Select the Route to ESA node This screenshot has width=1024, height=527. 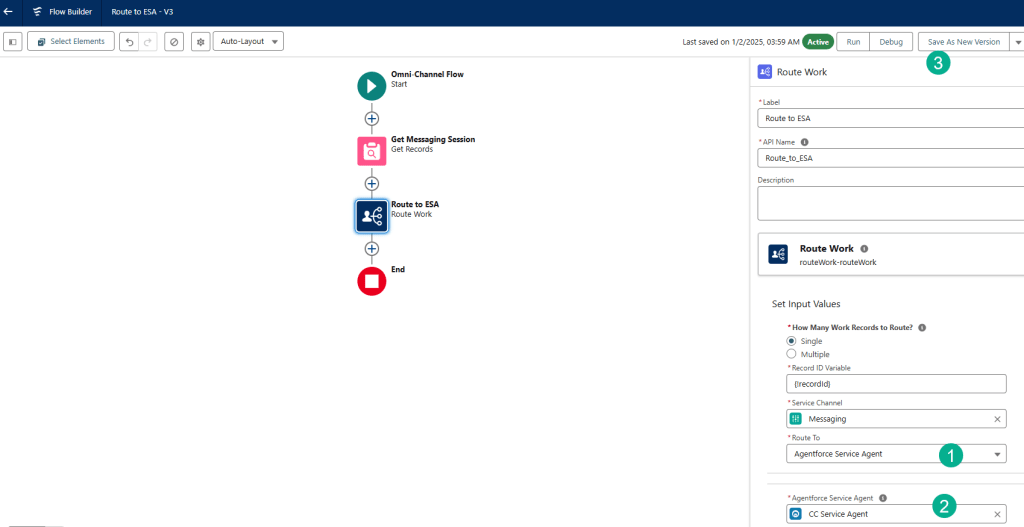371,216
